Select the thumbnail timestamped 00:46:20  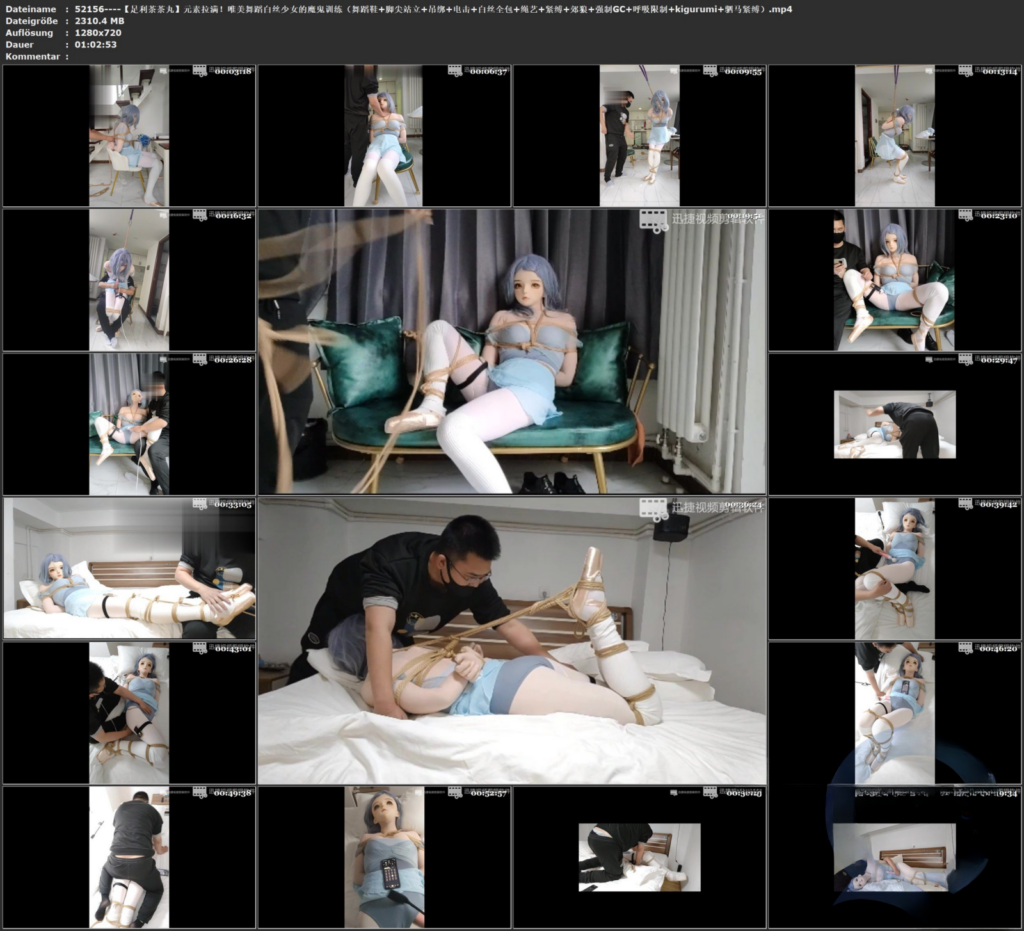[x=895, y=712]
